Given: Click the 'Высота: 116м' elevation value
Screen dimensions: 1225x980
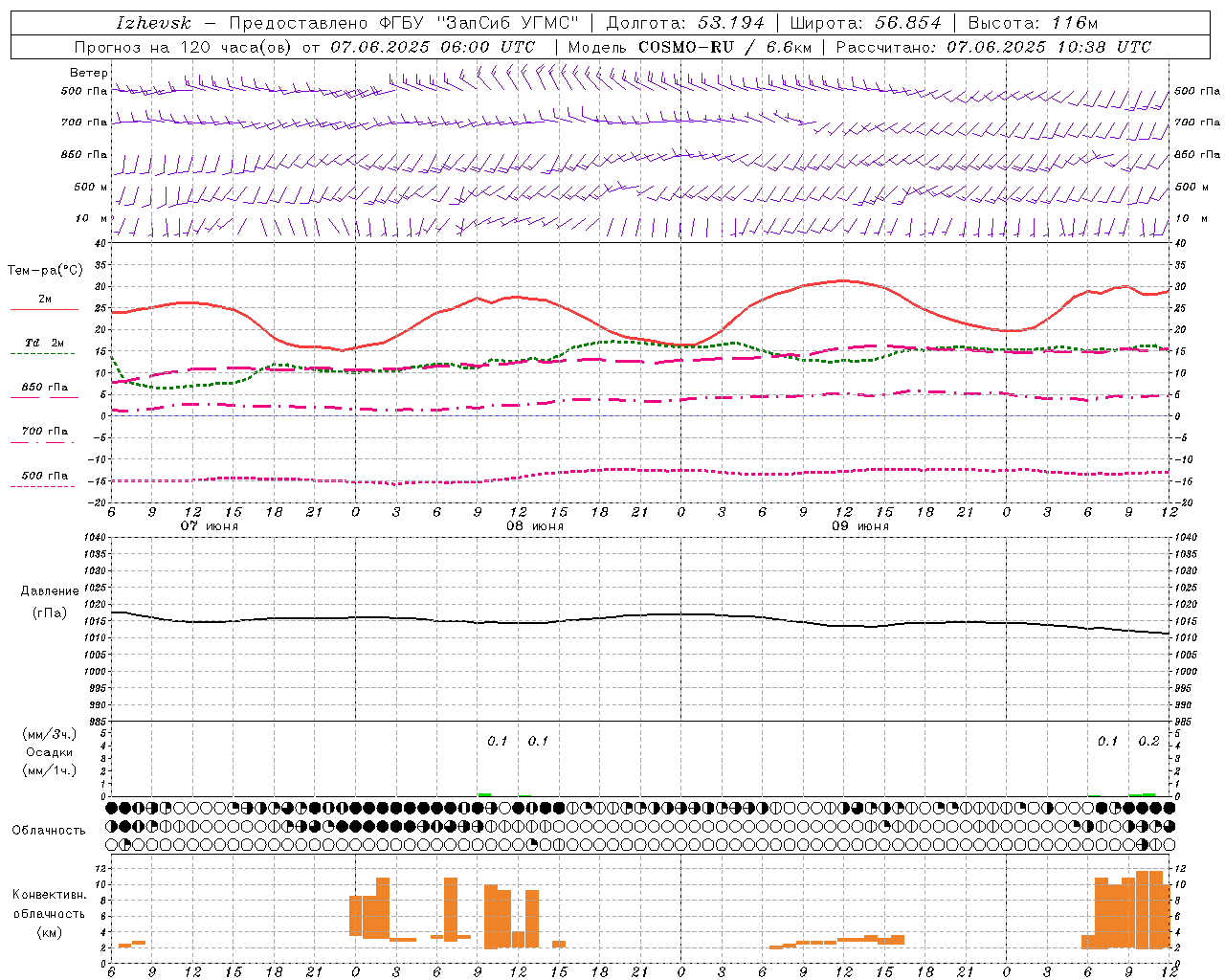Looking at the screenshot, I should tap(1033, 23).
